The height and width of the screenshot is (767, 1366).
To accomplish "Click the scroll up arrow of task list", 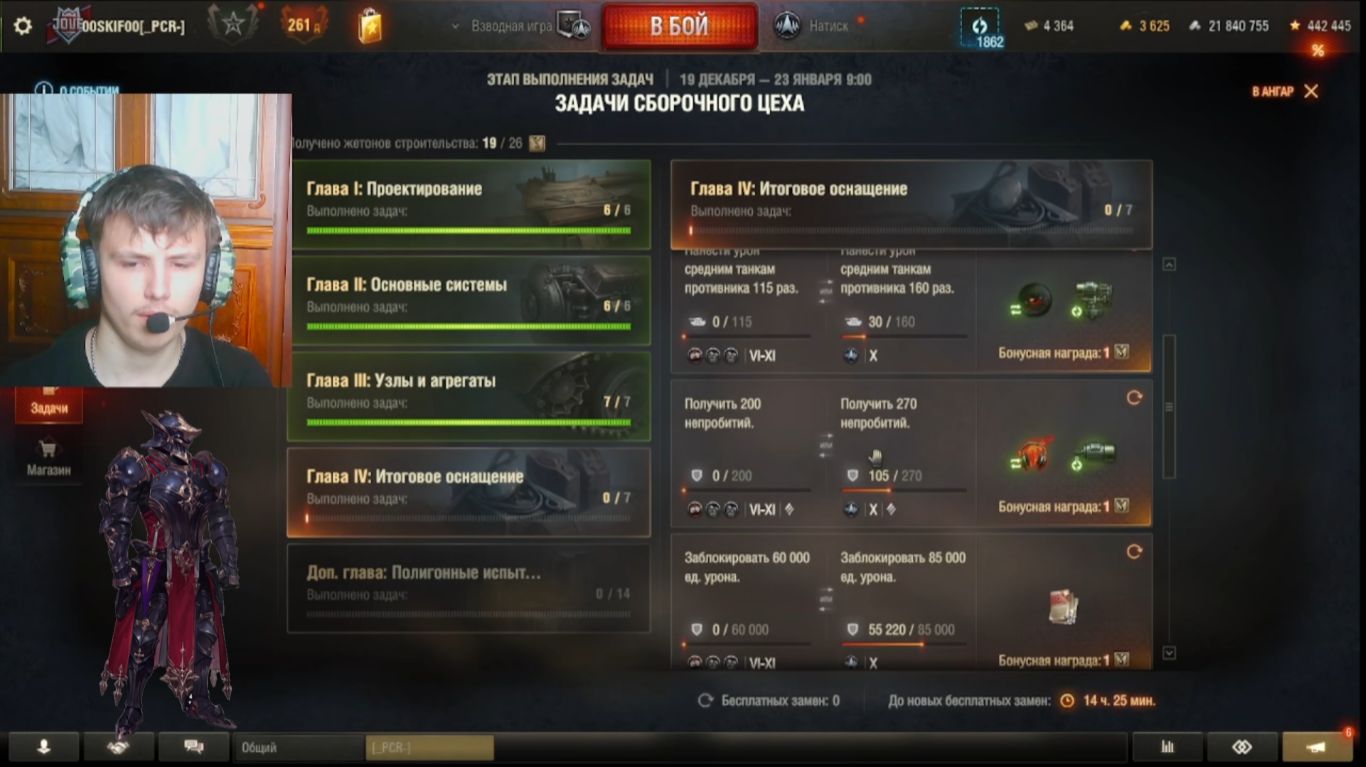I will coord(1169,264).
